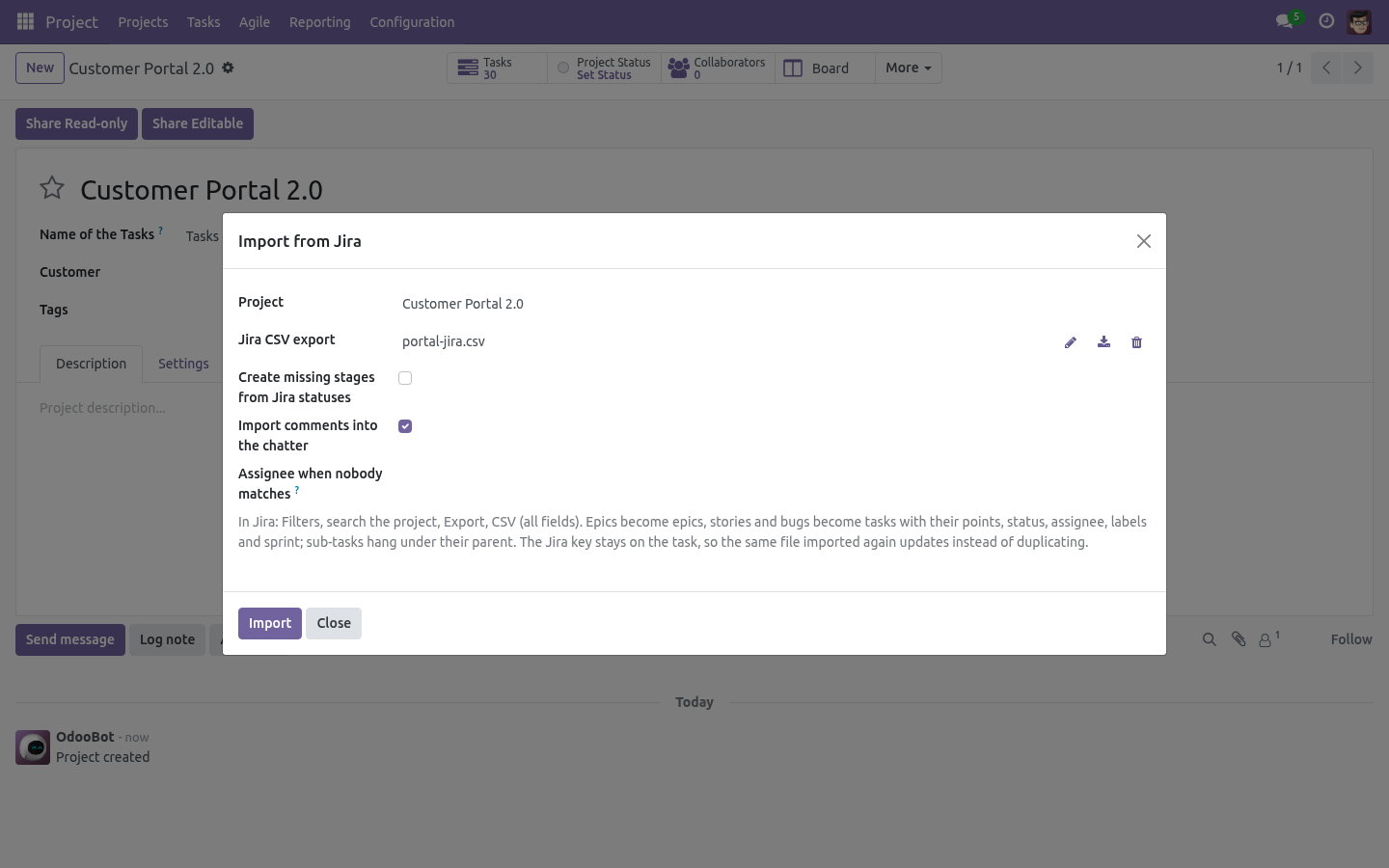Show help tooltip for Assignee when nobody matches
The width and height of the screenshot is (1389, 868).
[x=297, y=490]
